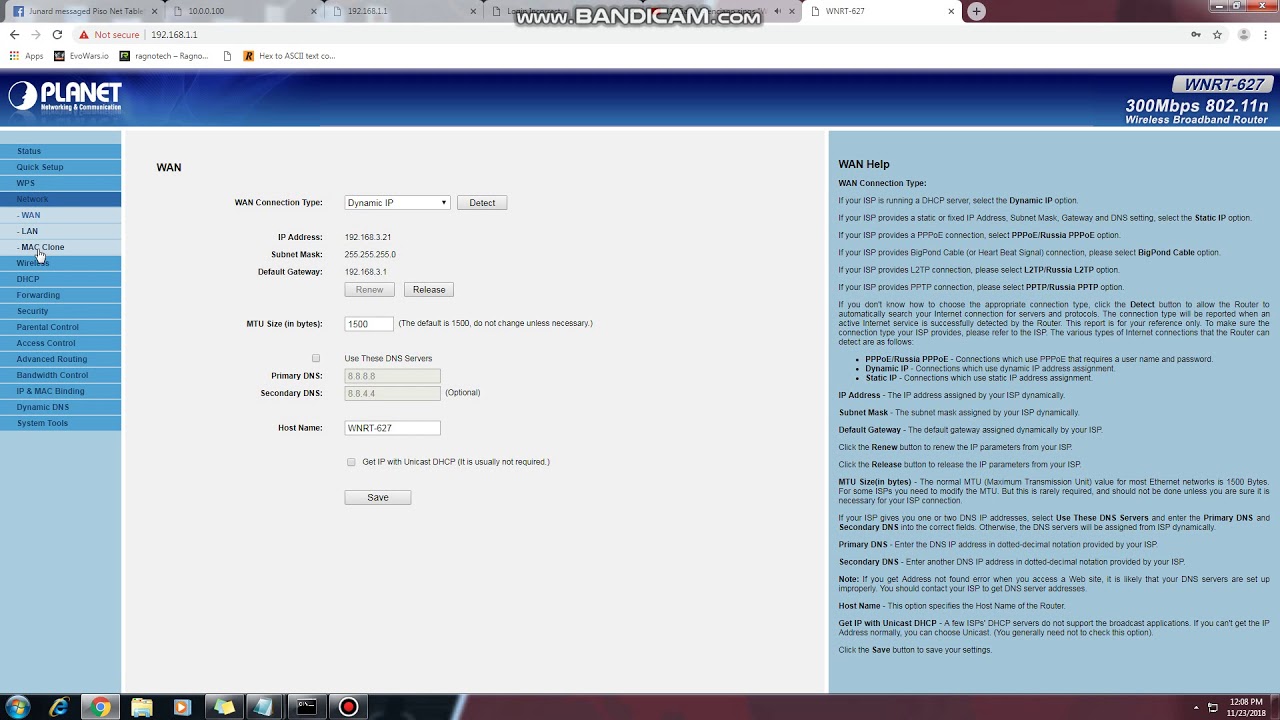Screen dimensions: 1280x720
Task: Open the Status menu
Action: point(60,151)
